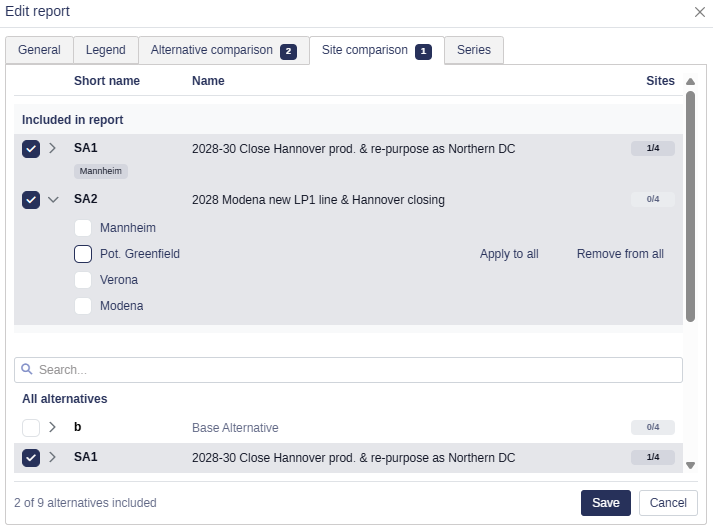
Task: Click the scrollbar up arrow
Action: click(690, 81)
